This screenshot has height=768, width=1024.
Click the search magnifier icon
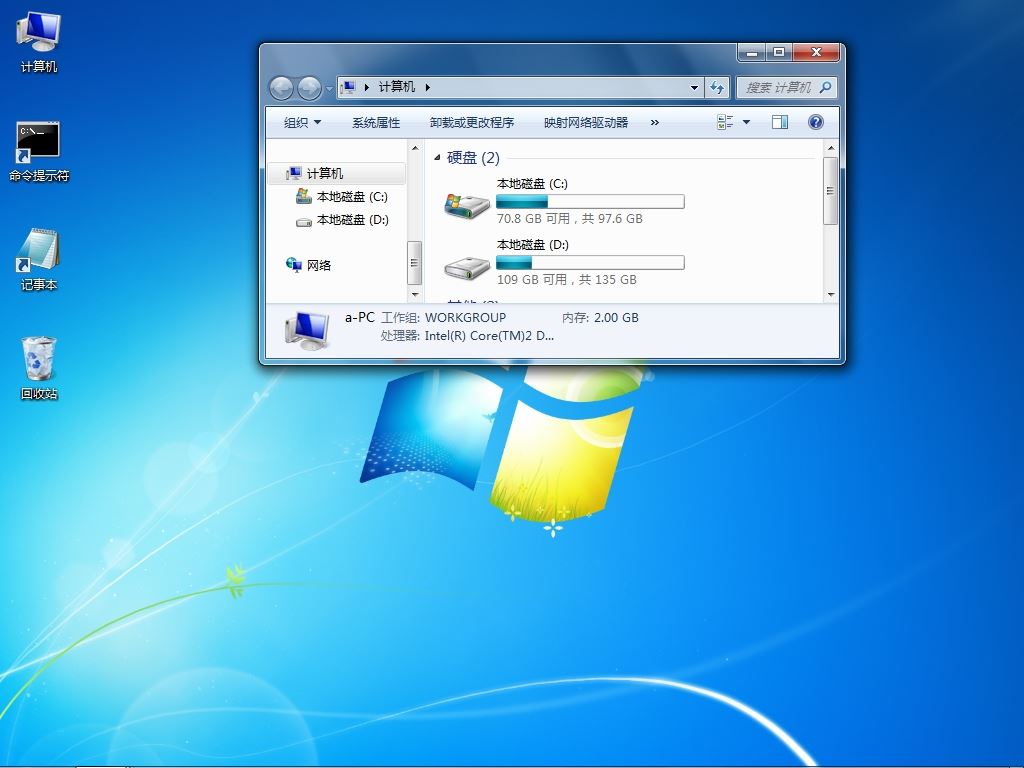pyautogui.click(x=825, y=87)
